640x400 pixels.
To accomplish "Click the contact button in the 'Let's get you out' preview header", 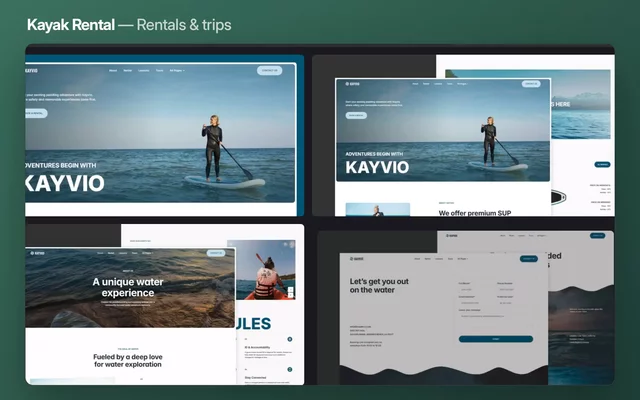I will click(529, 259).
